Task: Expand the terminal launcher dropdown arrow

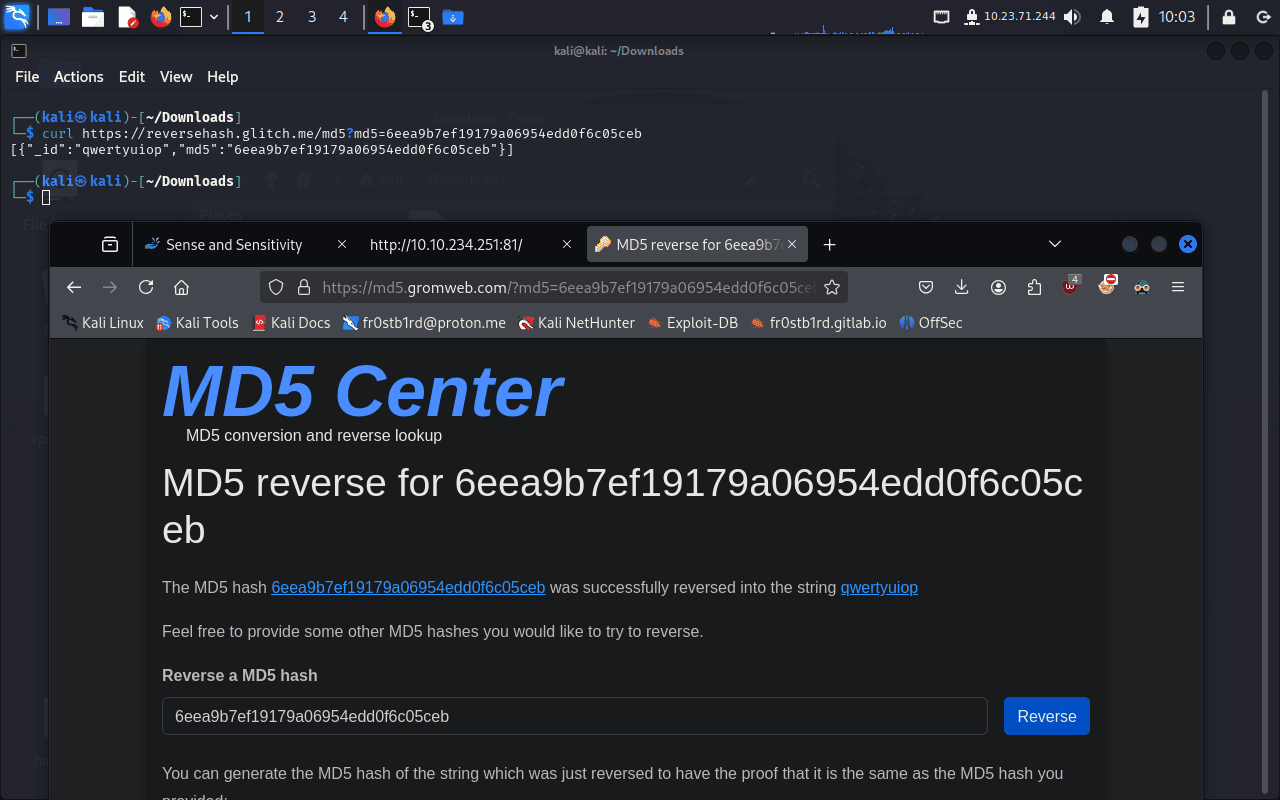Action: click(214, 17)
